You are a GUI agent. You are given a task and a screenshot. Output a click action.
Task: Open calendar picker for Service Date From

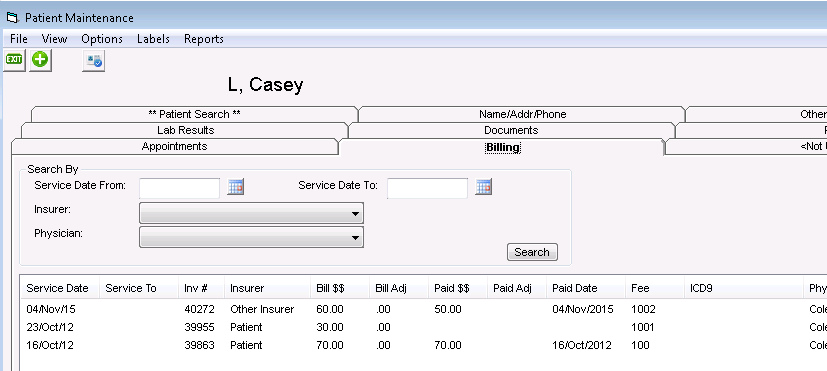(235, 187)
